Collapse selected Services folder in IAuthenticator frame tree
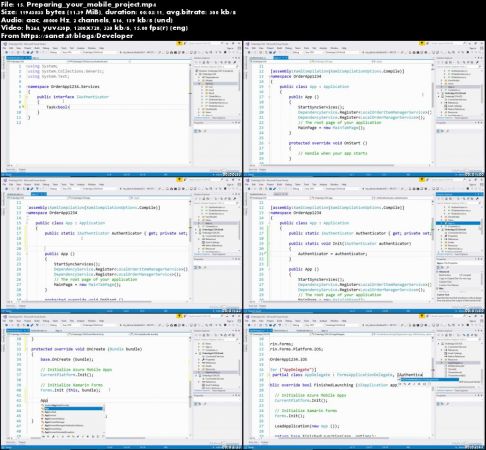486x450 pixels. (x=199, y=83)
